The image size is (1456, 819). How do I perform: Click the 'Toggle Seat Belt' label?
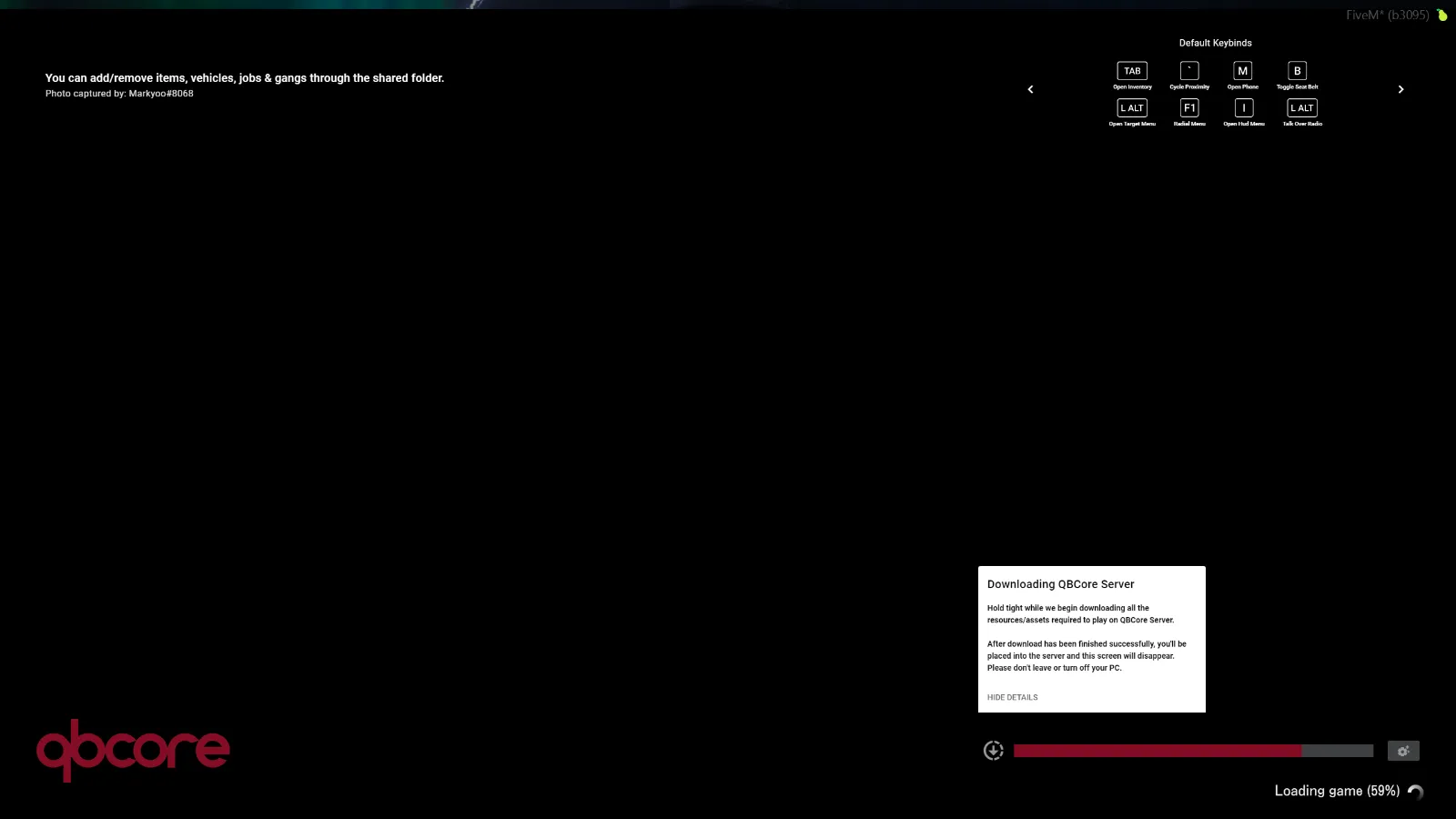tap(1298, 87)
